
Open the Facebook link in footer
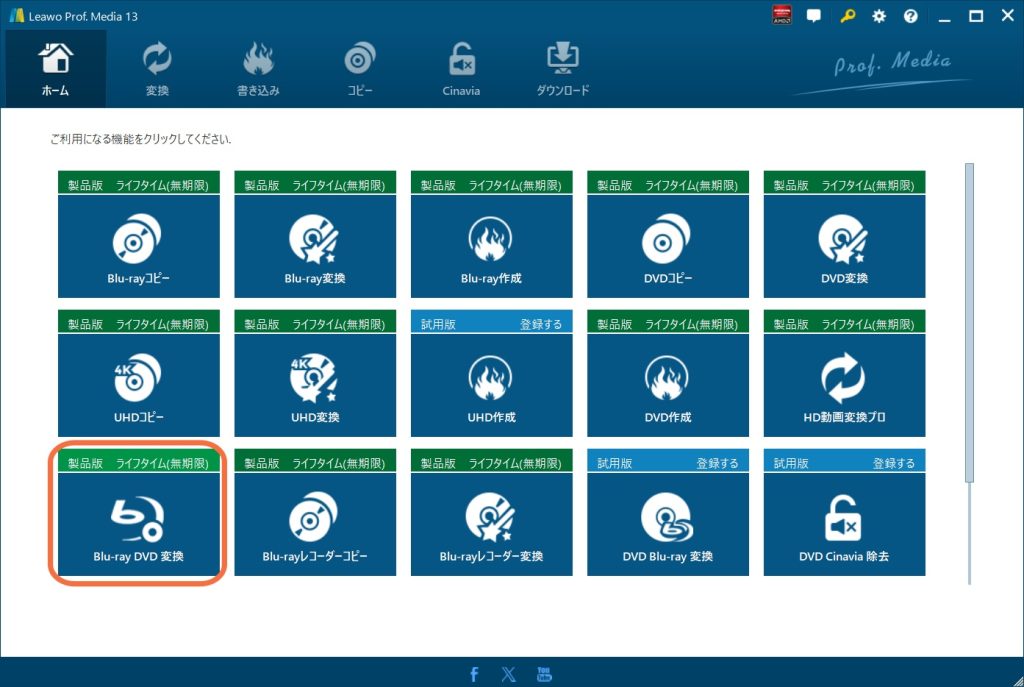(474, 674)
